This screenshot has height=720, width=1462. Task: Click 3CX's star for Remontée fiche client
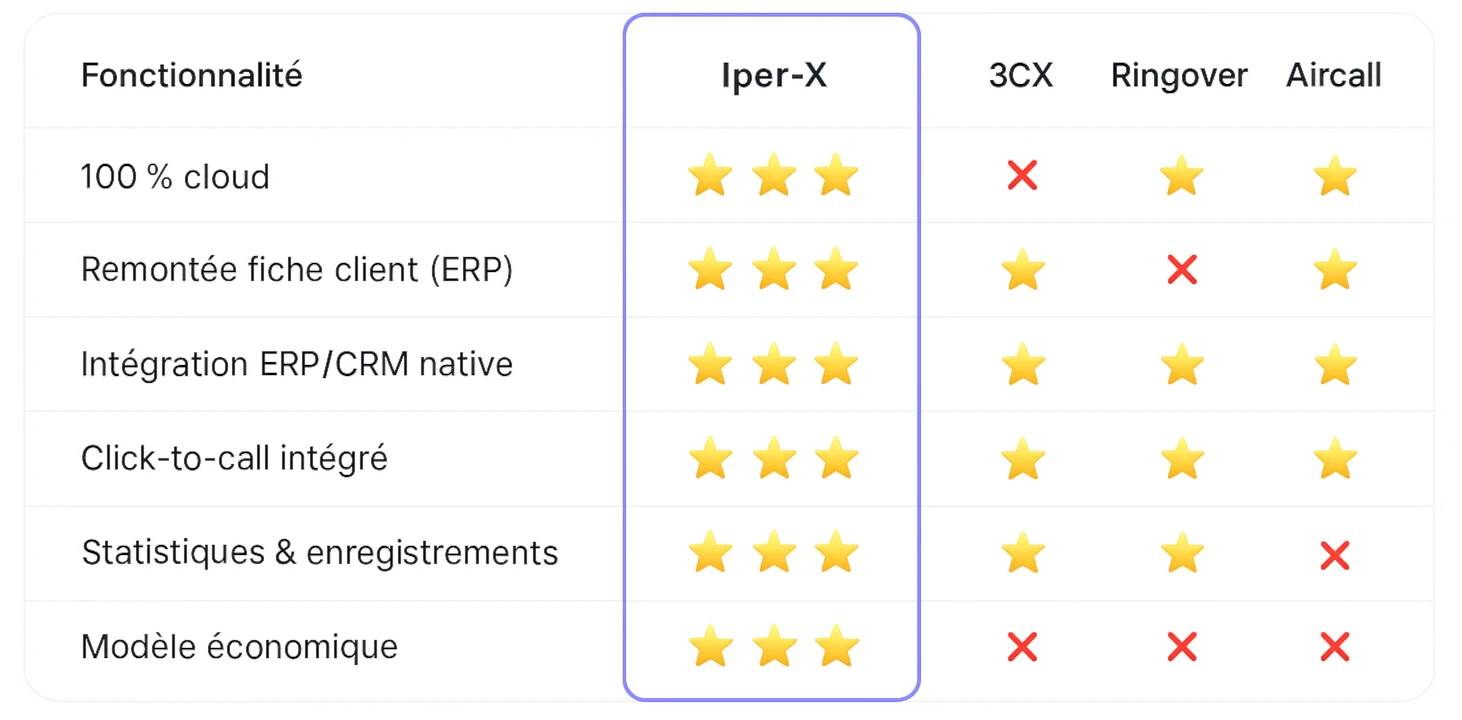pyautogui.click(x=1023, y=270)
